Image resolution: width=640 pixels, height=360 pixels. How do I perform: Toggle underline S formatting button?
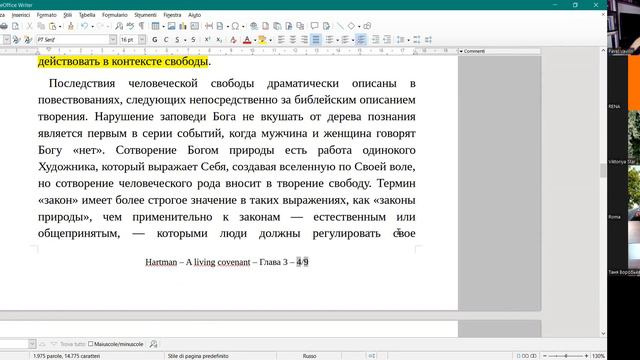[x=177, y=40]
